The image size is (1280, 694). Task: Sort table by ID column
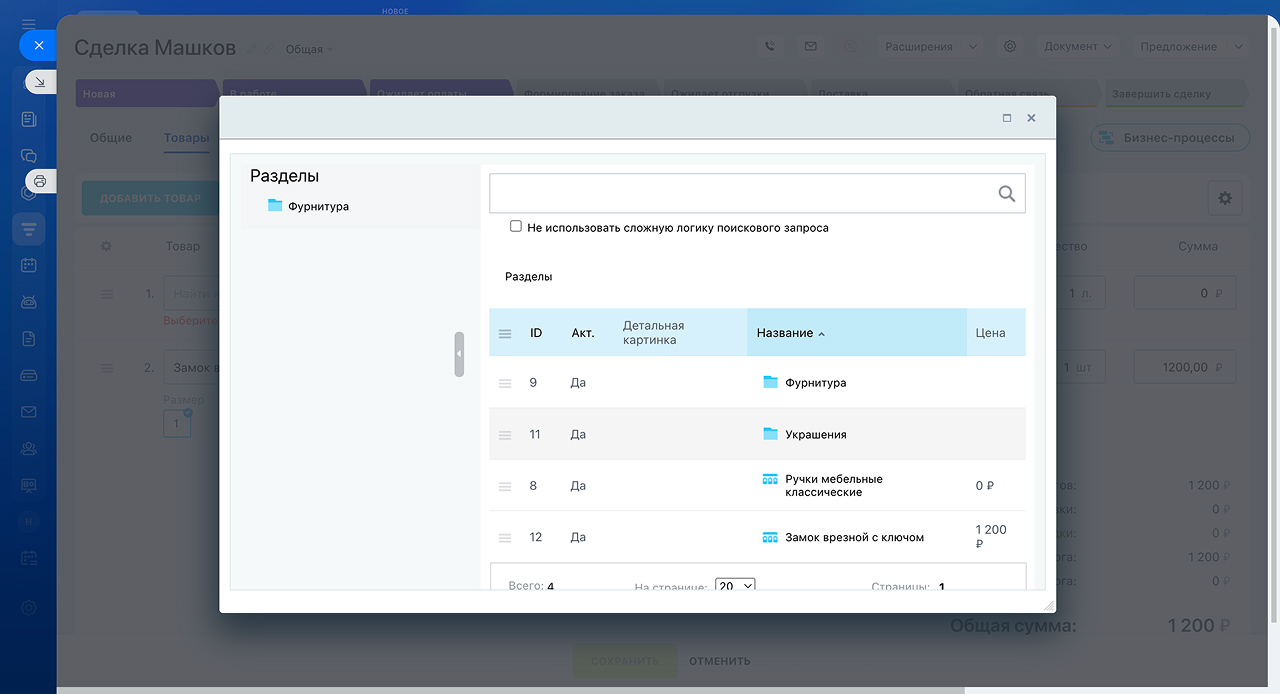[x=536, y=333]
